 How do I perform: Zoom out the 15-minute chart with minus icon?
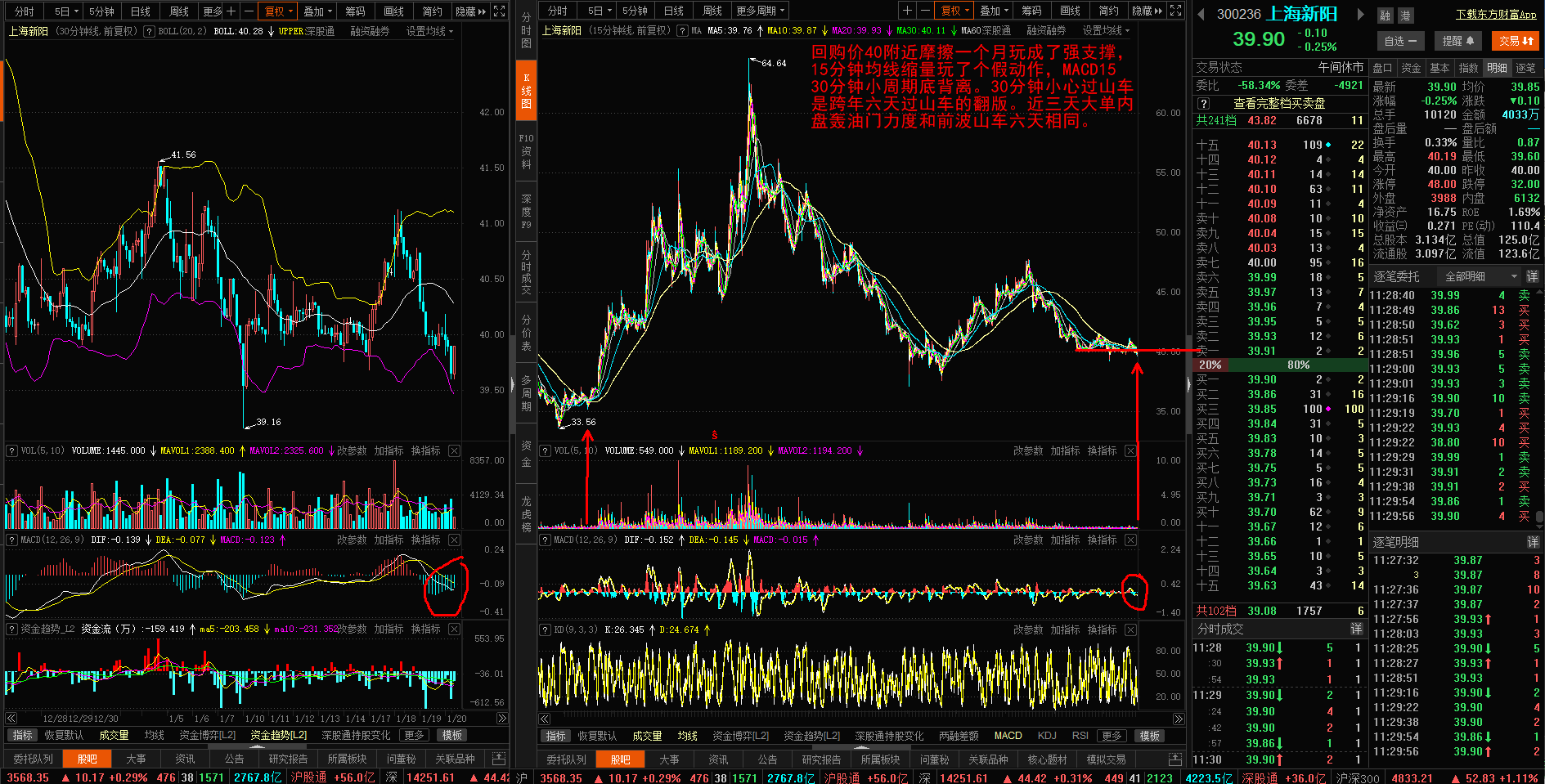coord(925,11)
